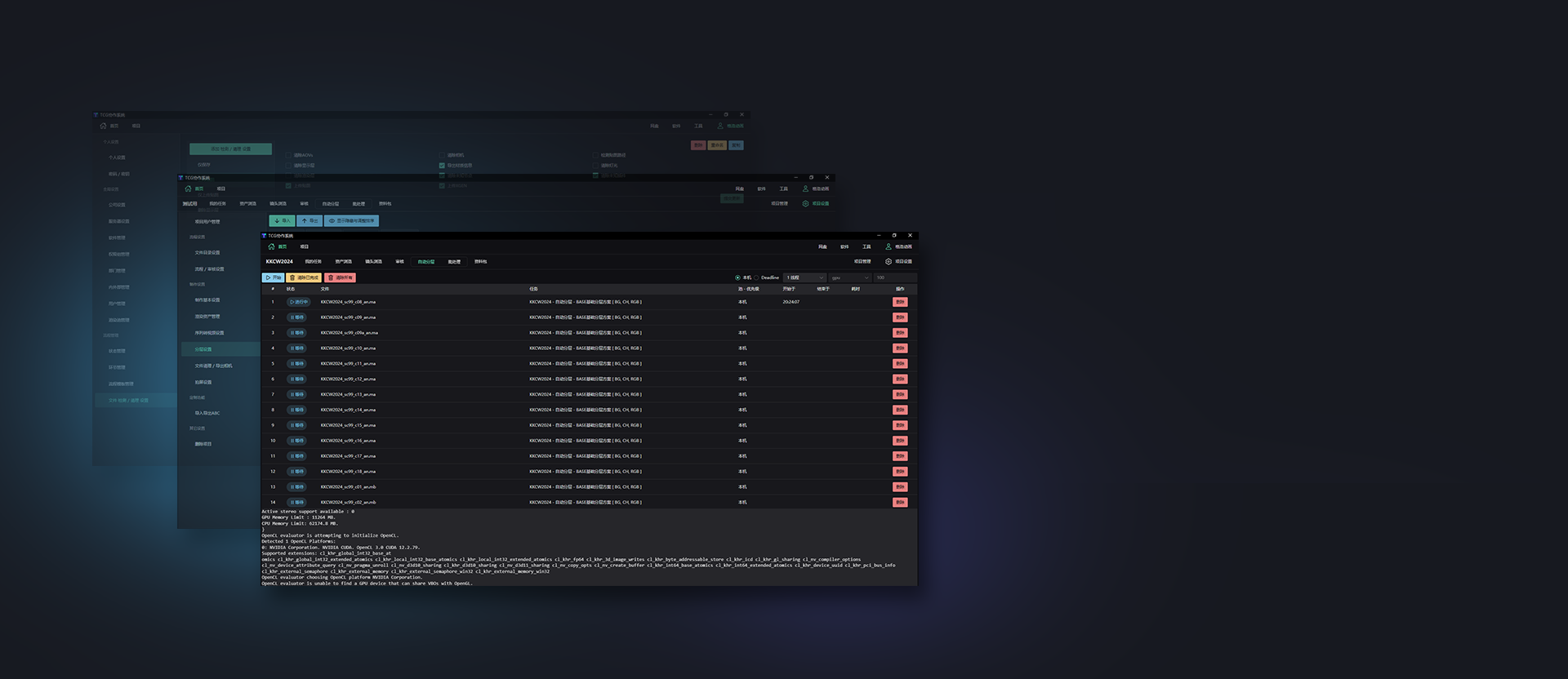Select the local machine radio button
The image size is (1568, 679).
point(737,277)
